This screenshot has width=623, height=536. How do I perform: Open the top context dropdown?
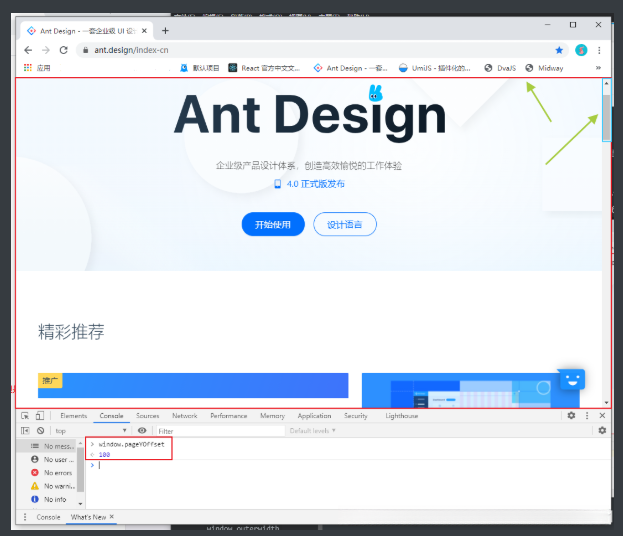click(x=91, y=431)
